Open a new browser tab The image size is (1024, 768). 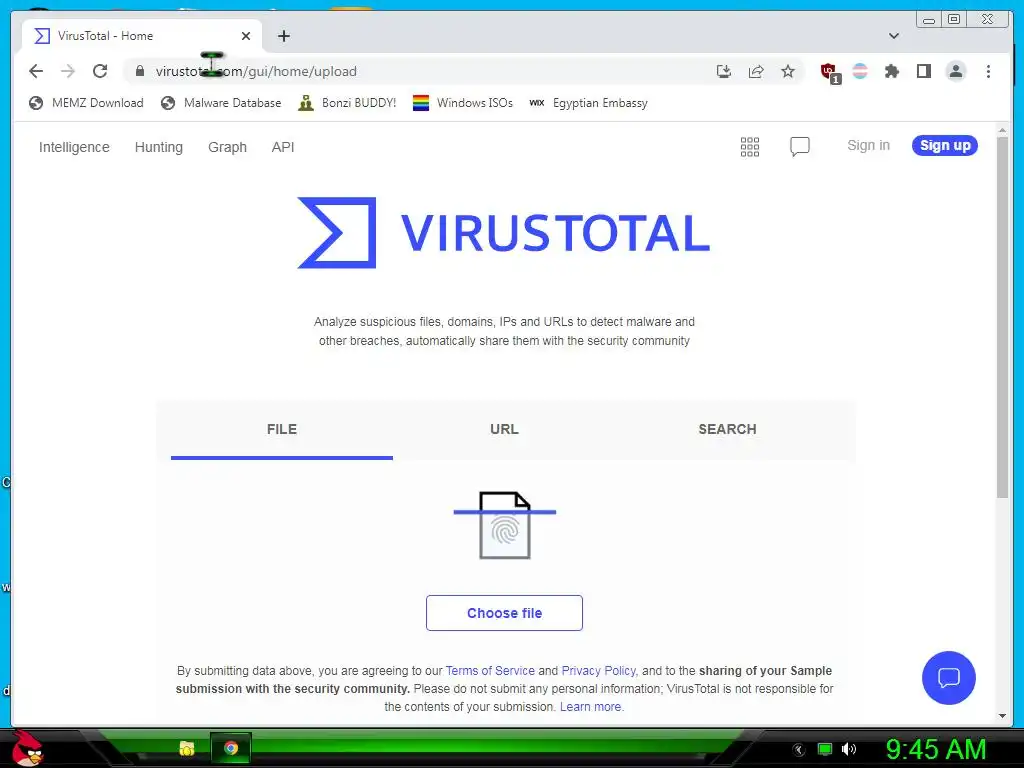[x=283, y=36]
